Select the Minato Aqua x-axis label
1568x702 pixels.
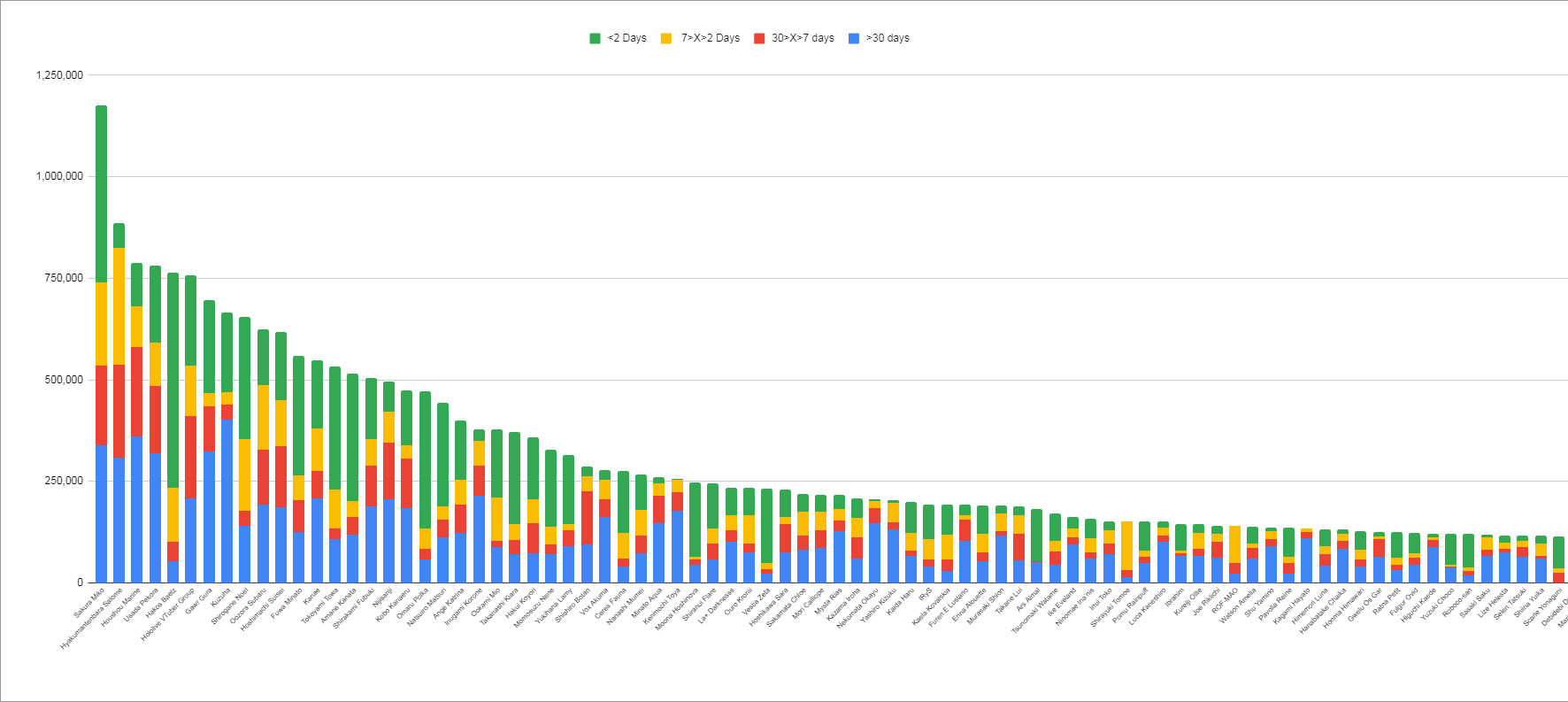(x=647, y=602)
